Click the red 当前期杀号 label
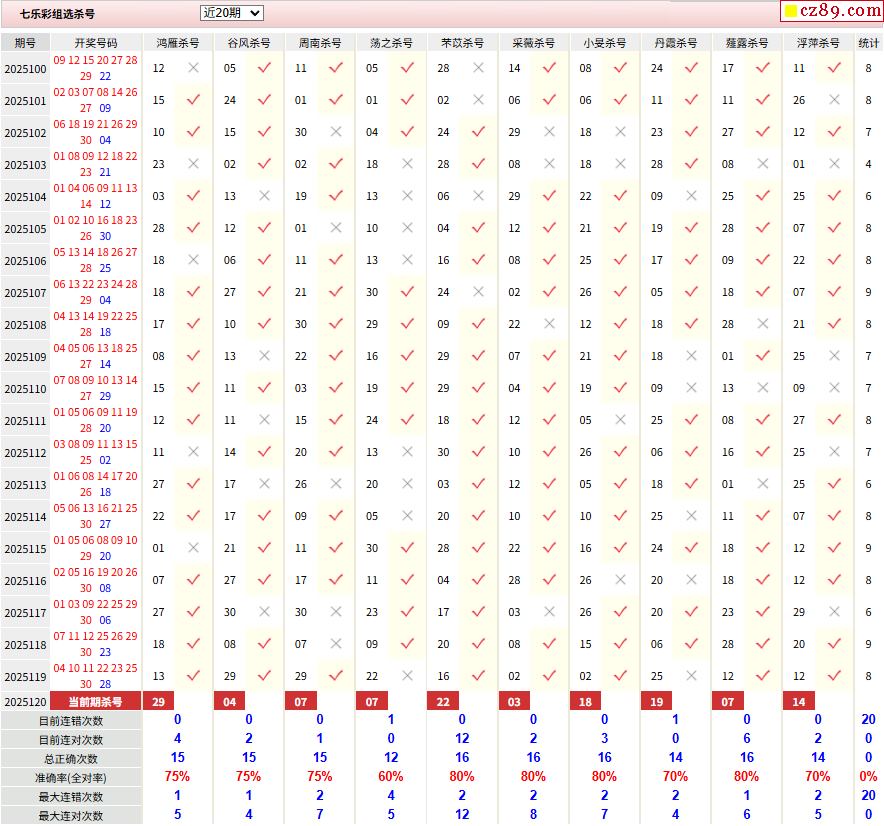 pos(96,702)
